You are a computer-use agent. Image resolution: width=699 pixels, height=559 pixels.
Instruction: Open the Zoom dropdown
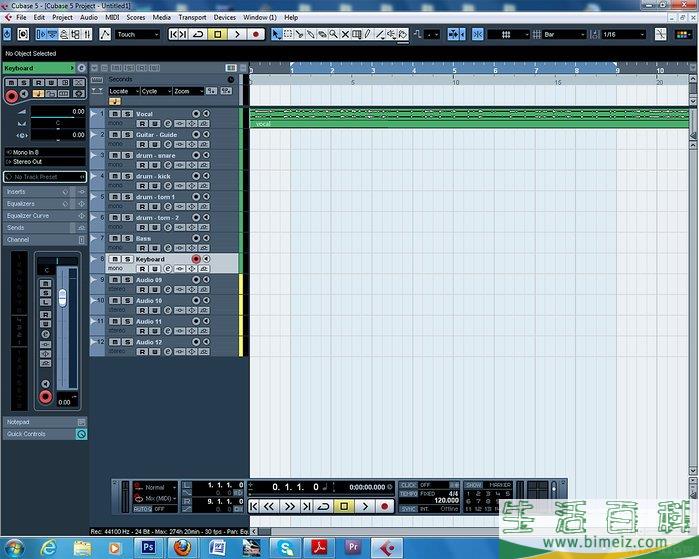(x=188, y=91)
